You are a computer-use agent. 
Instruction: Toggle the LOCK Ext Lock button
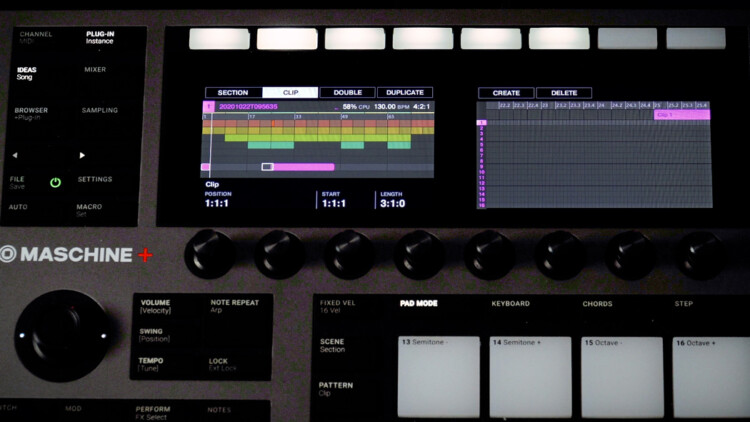click(x=222, y=365)
